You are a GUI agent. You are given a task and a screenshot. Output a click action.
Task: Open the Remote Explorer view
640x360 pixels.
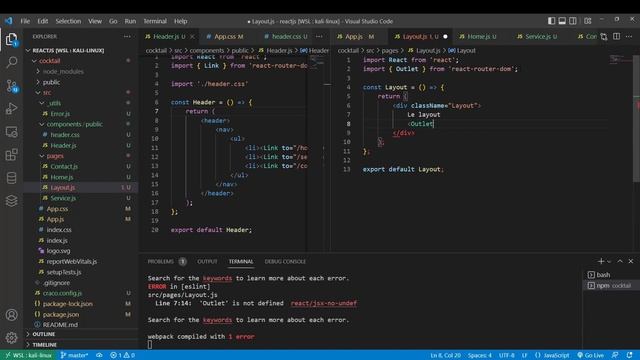point(11,132)
